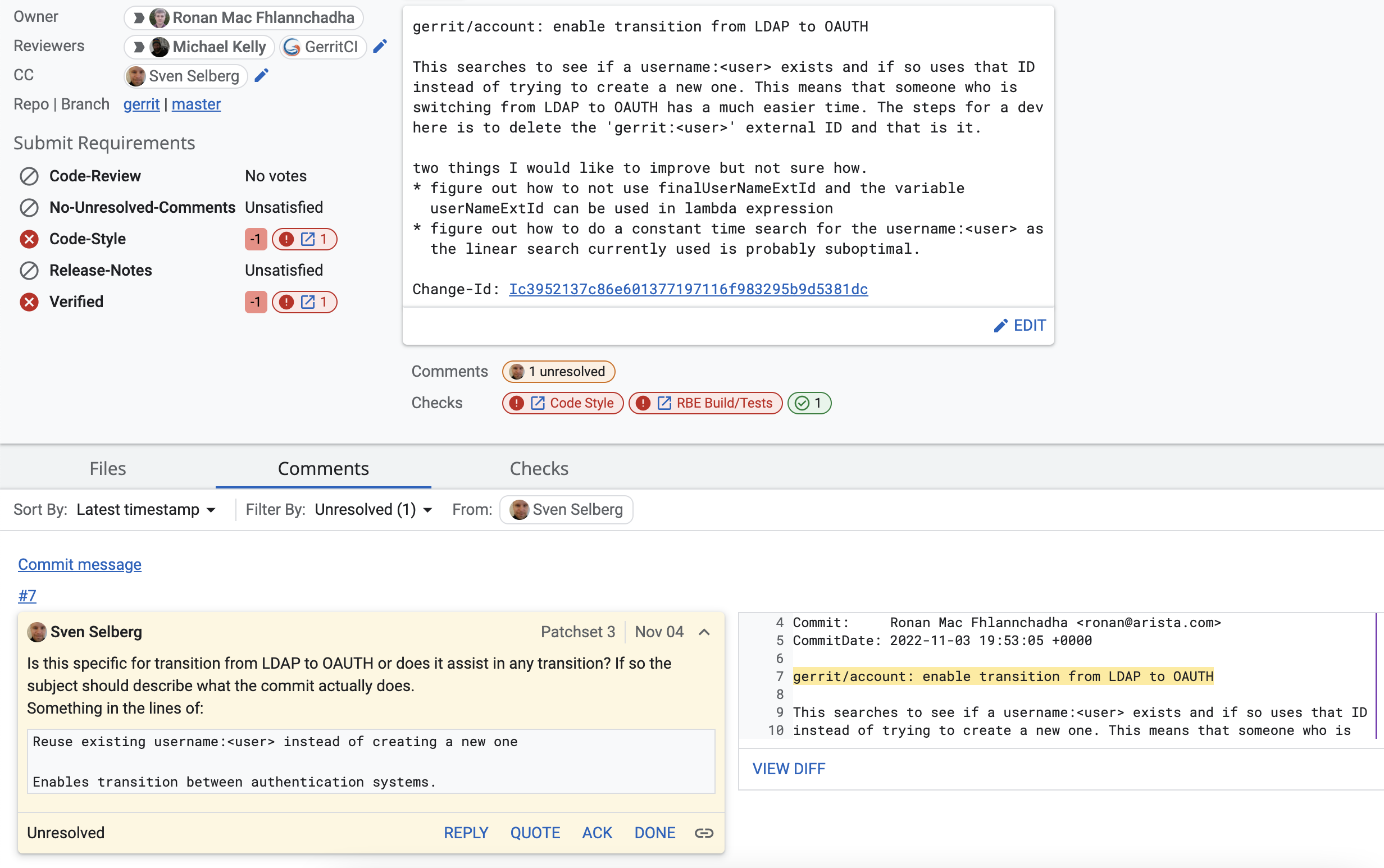Click the EDIT commit message pencil button

[x=1020, y=326]
